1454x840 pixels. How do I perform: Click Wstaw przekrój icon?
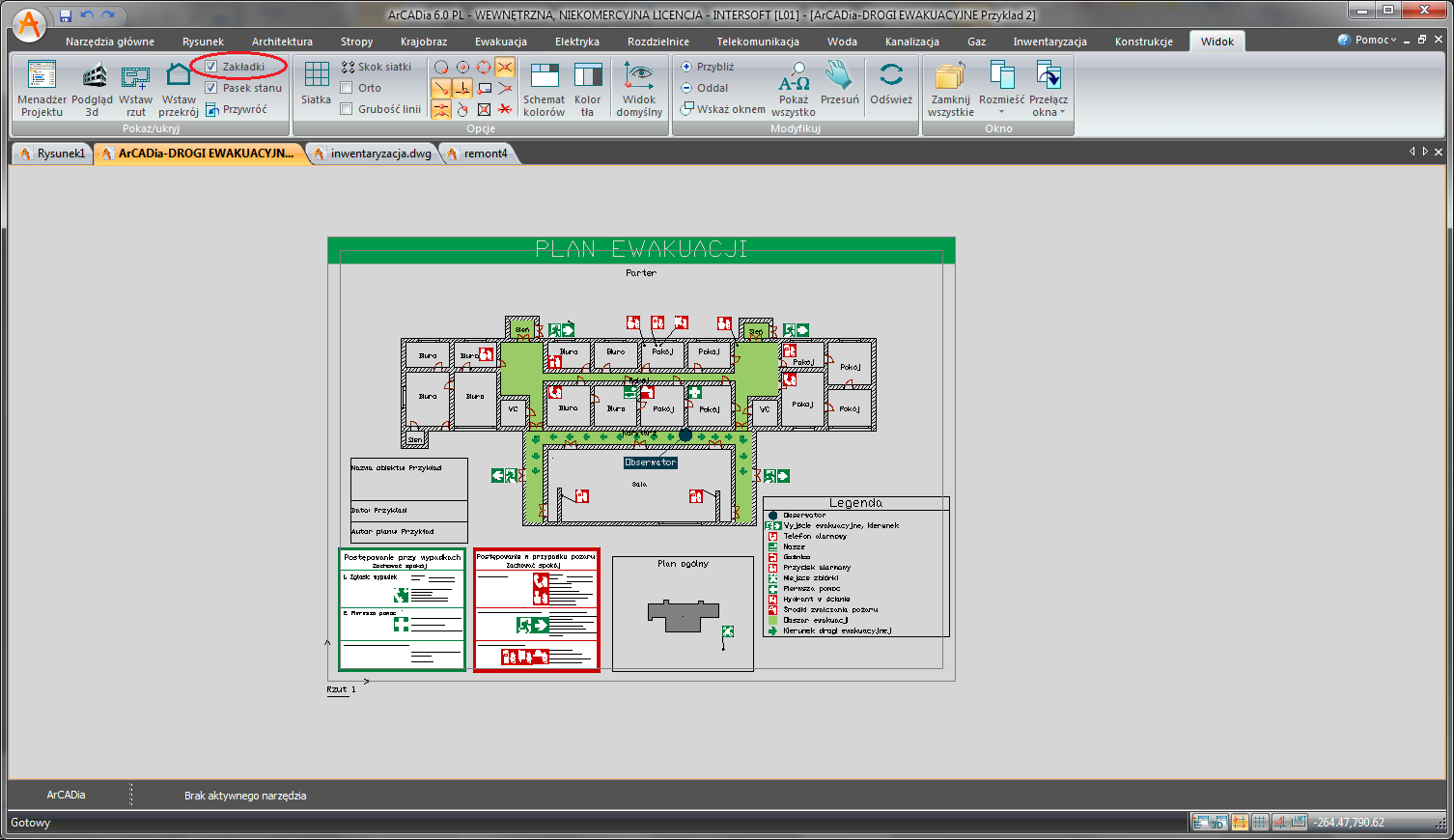[x=179, y=88]
